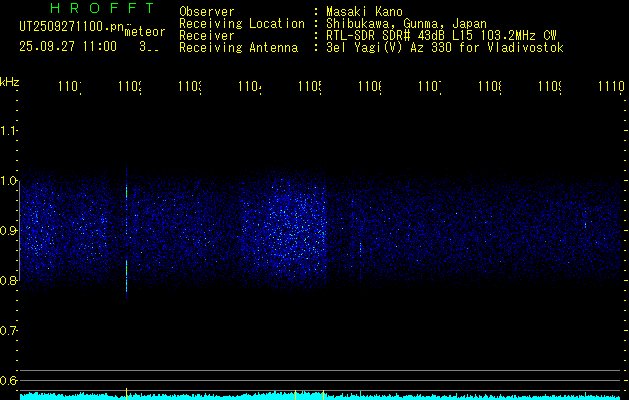Viewport: 629px width, 400px height.
Task: Select '3el Yagi(V) Az 330 for Vladivostok'
Action: pyautogui.click(x=445, y=48)
